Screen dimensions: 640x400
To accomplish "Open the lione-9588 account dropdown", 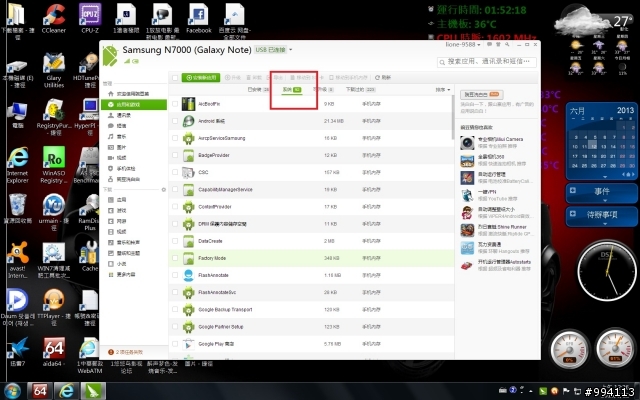I will [463, 44].
